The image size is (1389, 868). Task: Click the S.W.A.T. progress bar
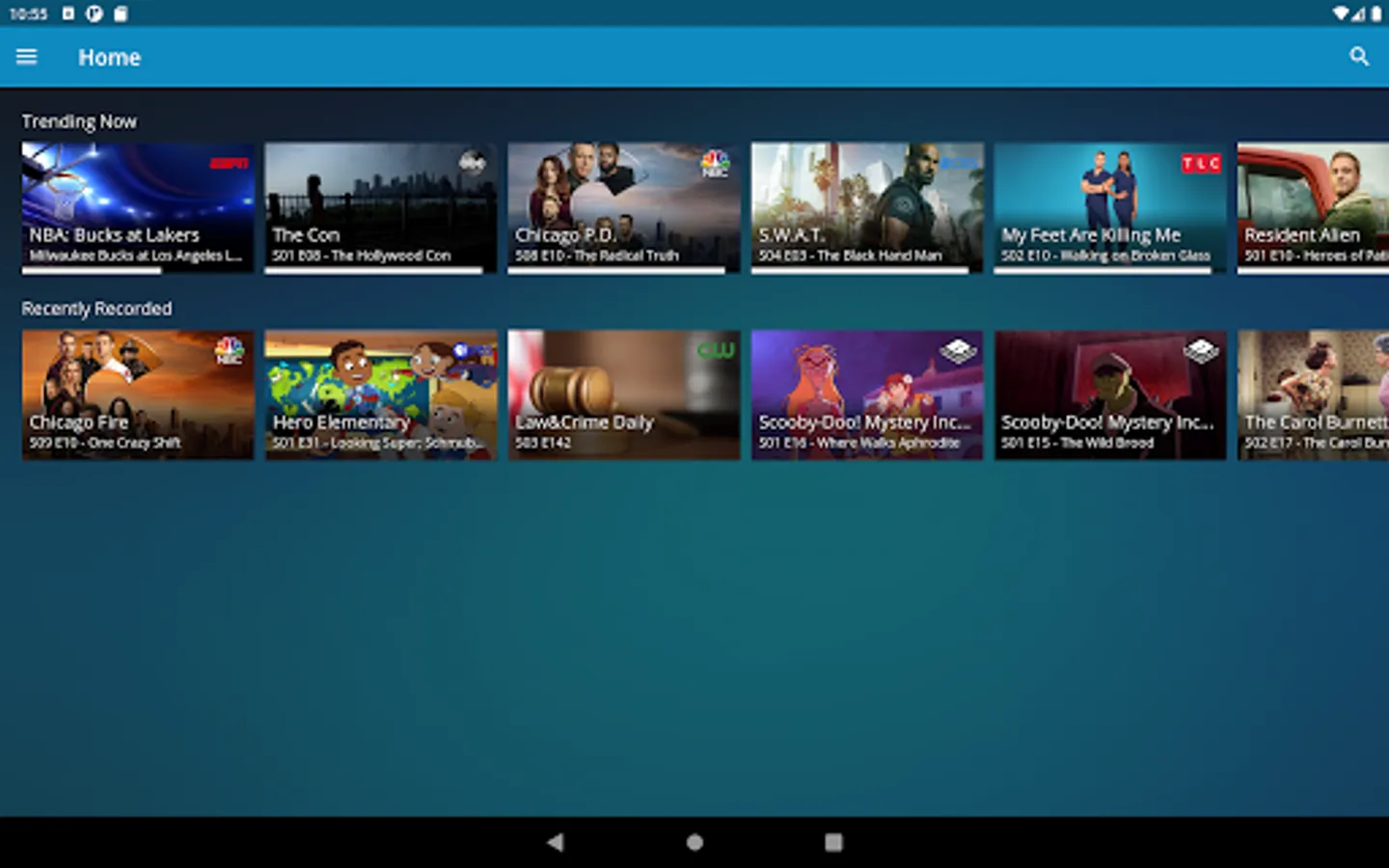[867, 270]
